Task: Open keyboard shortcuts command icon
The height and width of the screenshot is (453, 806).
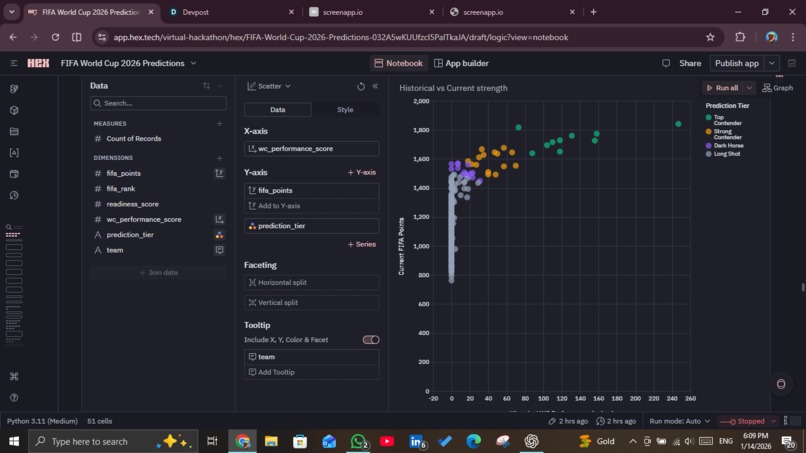Action: coord(14,376)
